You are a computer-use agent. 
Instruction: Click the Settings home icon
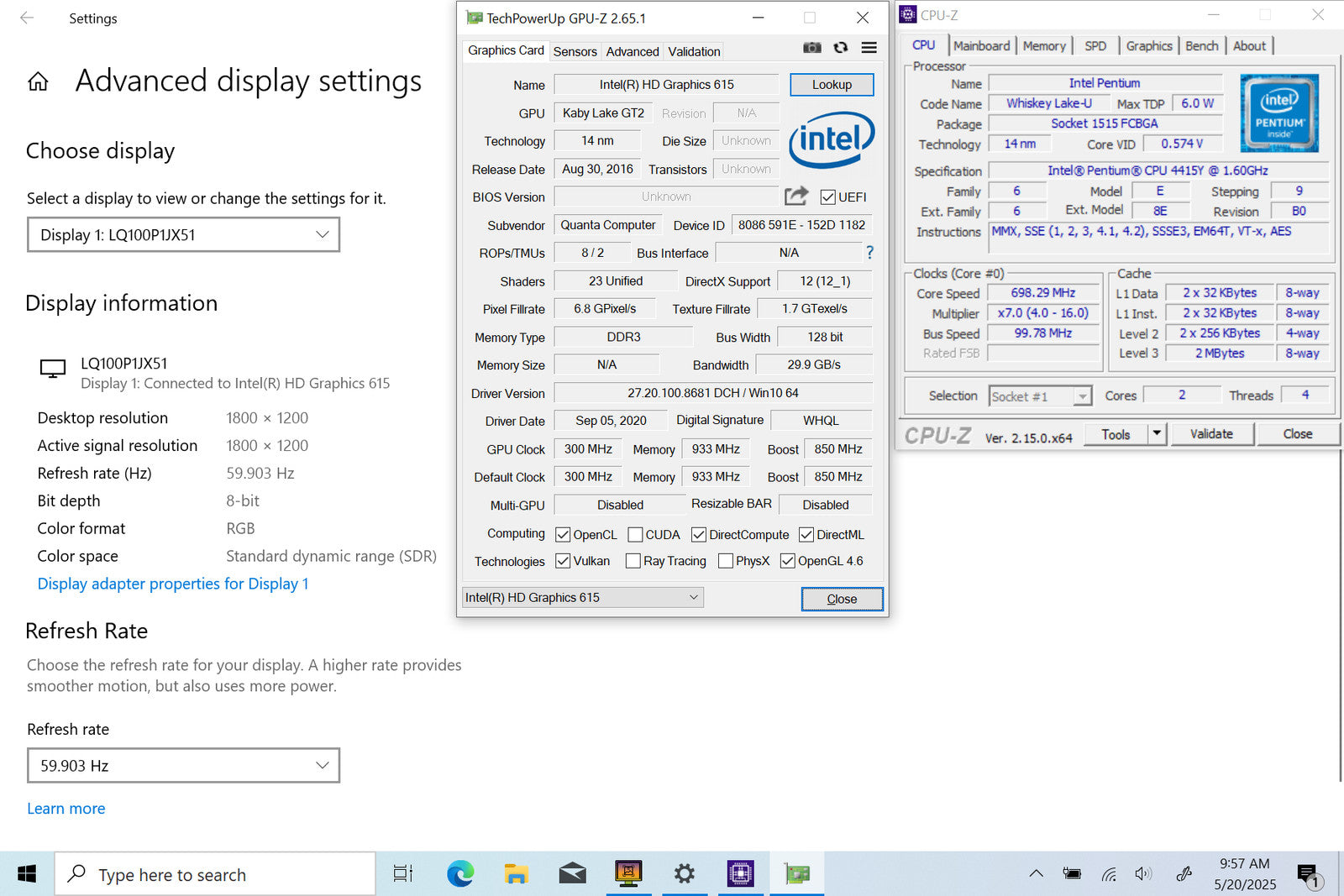[x=38, y=81]
